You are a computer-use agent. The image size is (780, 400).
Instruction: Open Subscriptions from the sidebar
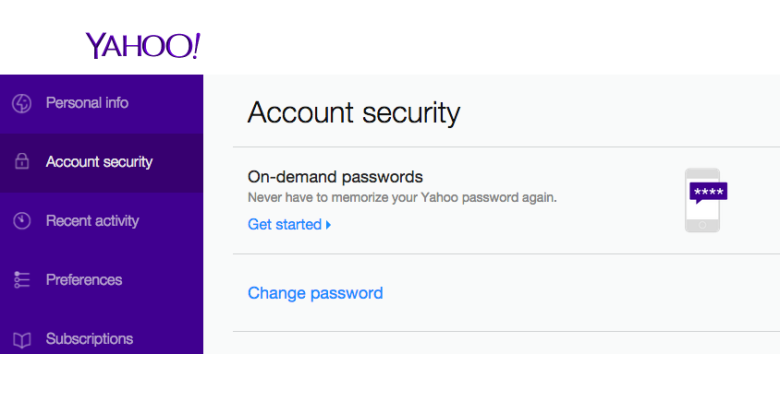(89, 339)
